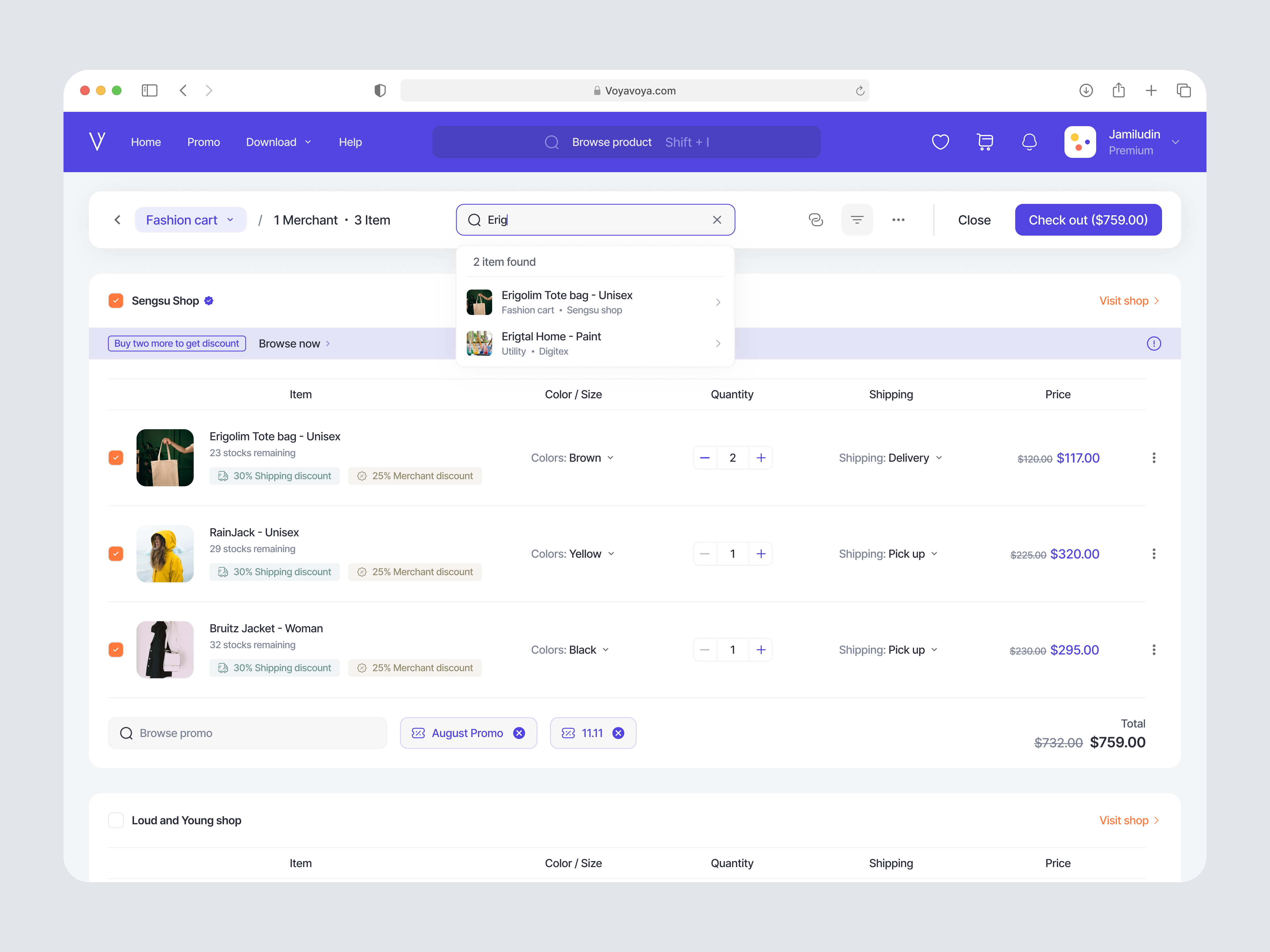Visit shop link for Loud and Young shop
The width and height of the screenshot is (1270, 952).
[1129, 820]
